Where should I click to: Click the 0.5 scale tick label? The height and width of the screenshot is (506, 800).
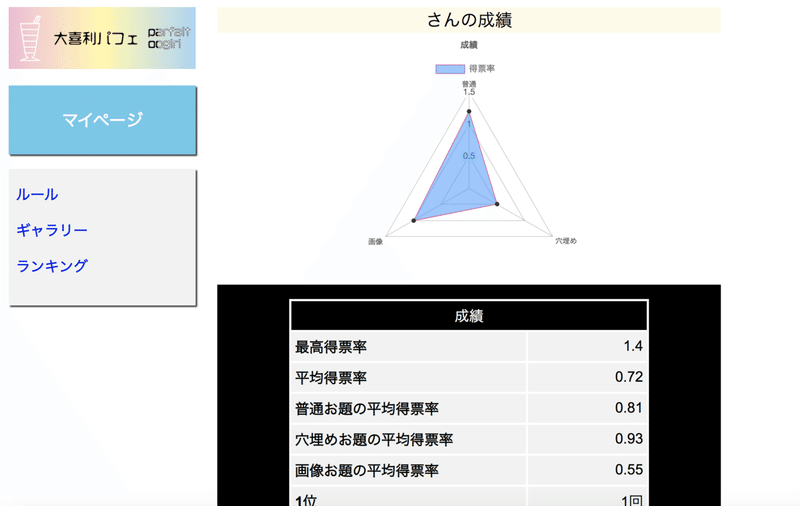tap(469, 156)
